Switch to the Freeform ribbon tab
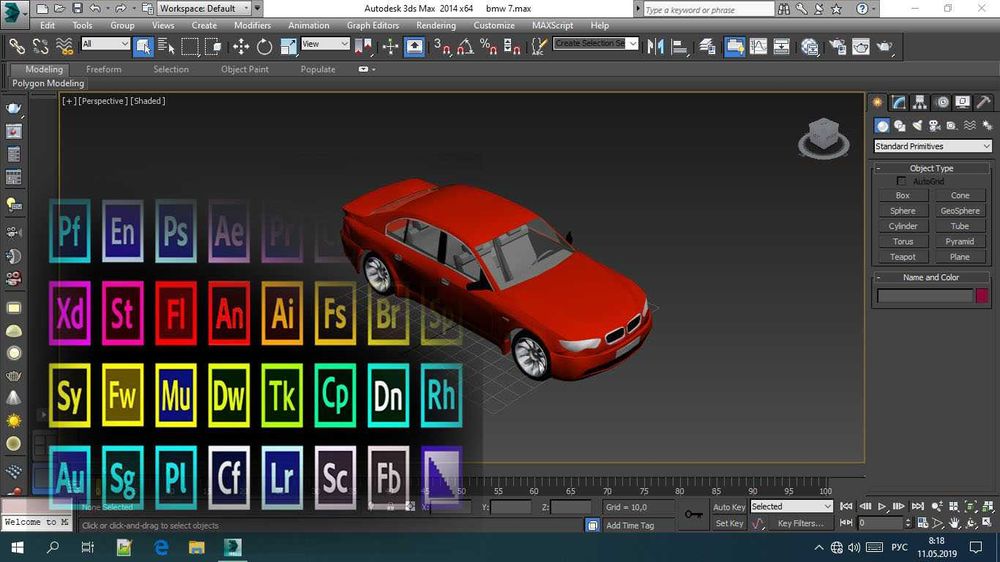This screenshot has width=1000, height=562. coord(103,69)
